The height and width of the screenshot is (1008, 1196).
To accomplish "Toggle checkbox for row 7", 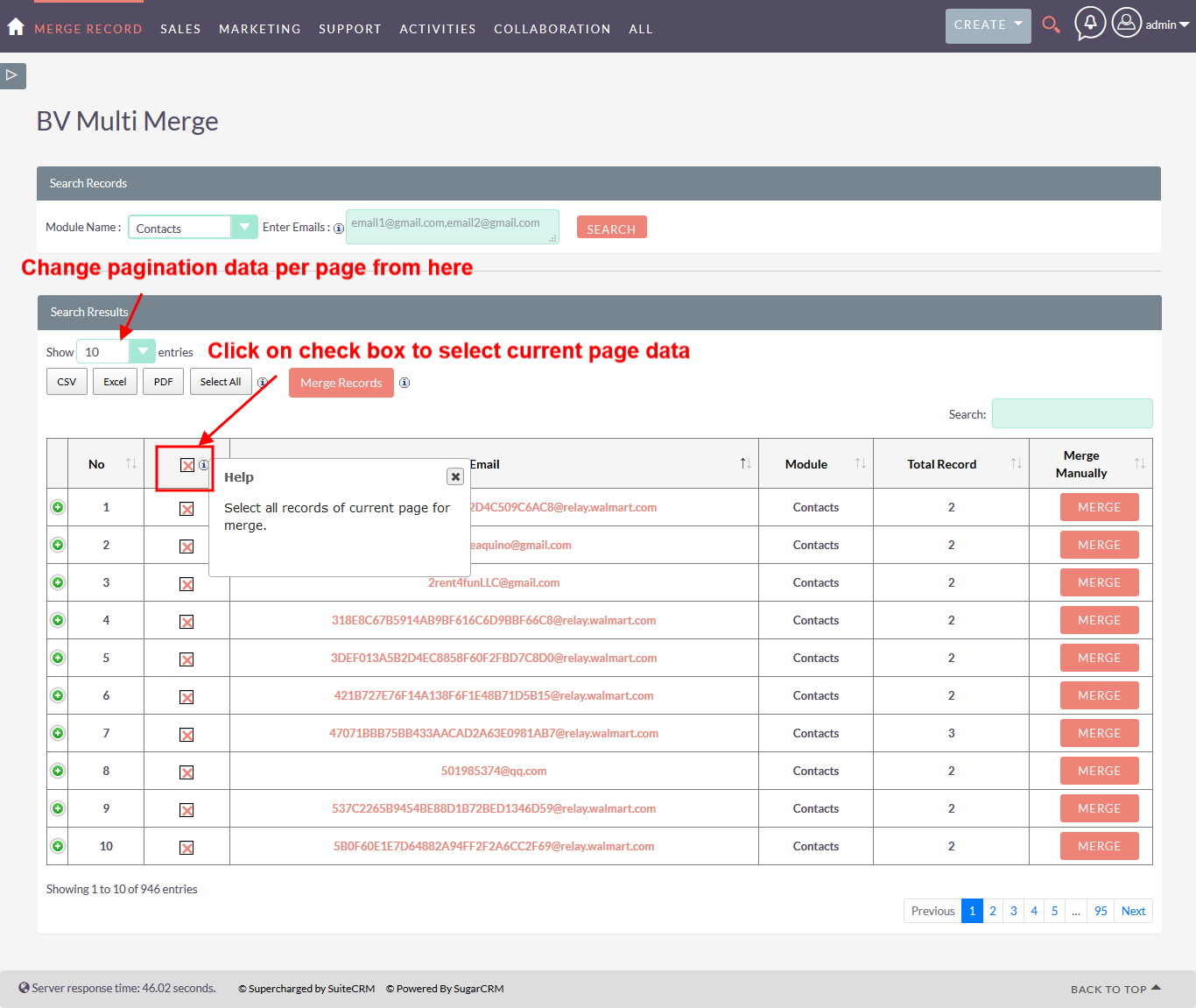I will [x=186, y=735].
